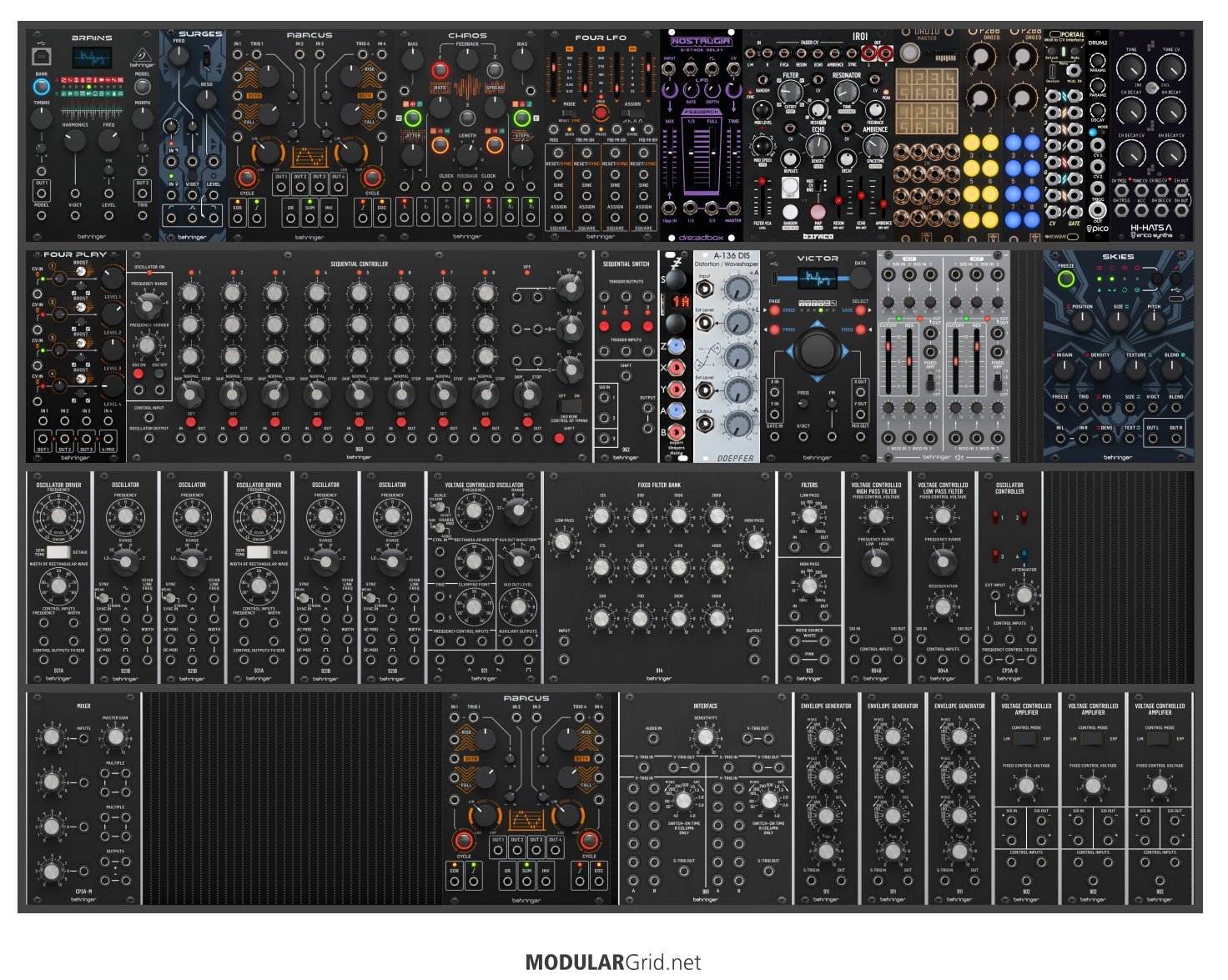1228x980 pixels.
Task: Flip the slide switch on Surges
Action: [205, 58]
